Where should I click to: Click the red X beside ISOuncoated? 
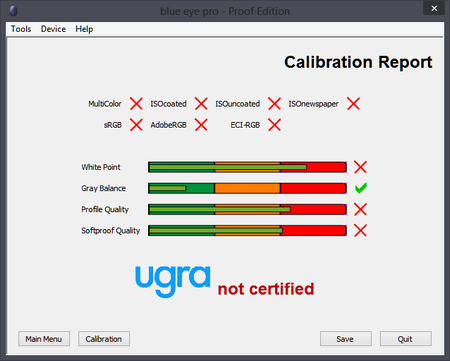click(x=274, y=104)
